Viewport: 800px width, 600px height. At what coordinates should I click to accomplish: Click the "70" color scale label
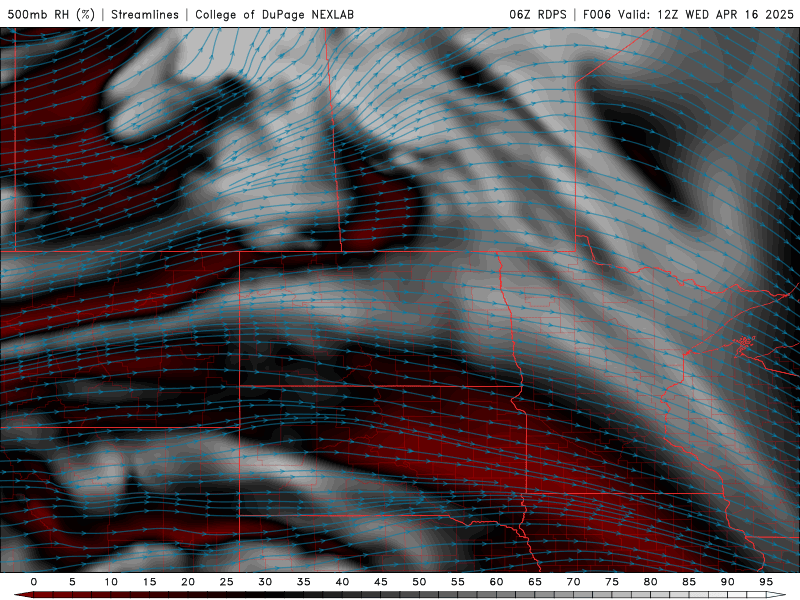[573, 582]
